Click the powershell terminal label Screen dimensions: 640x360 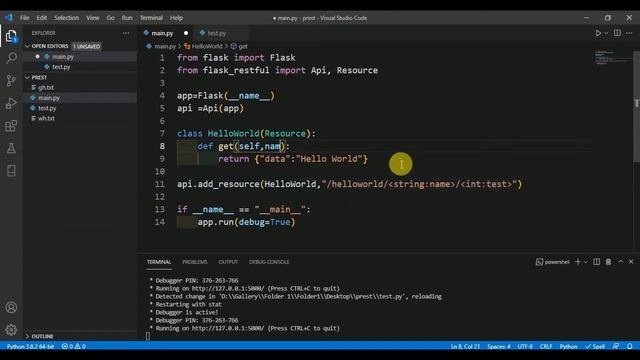[553, 262]
